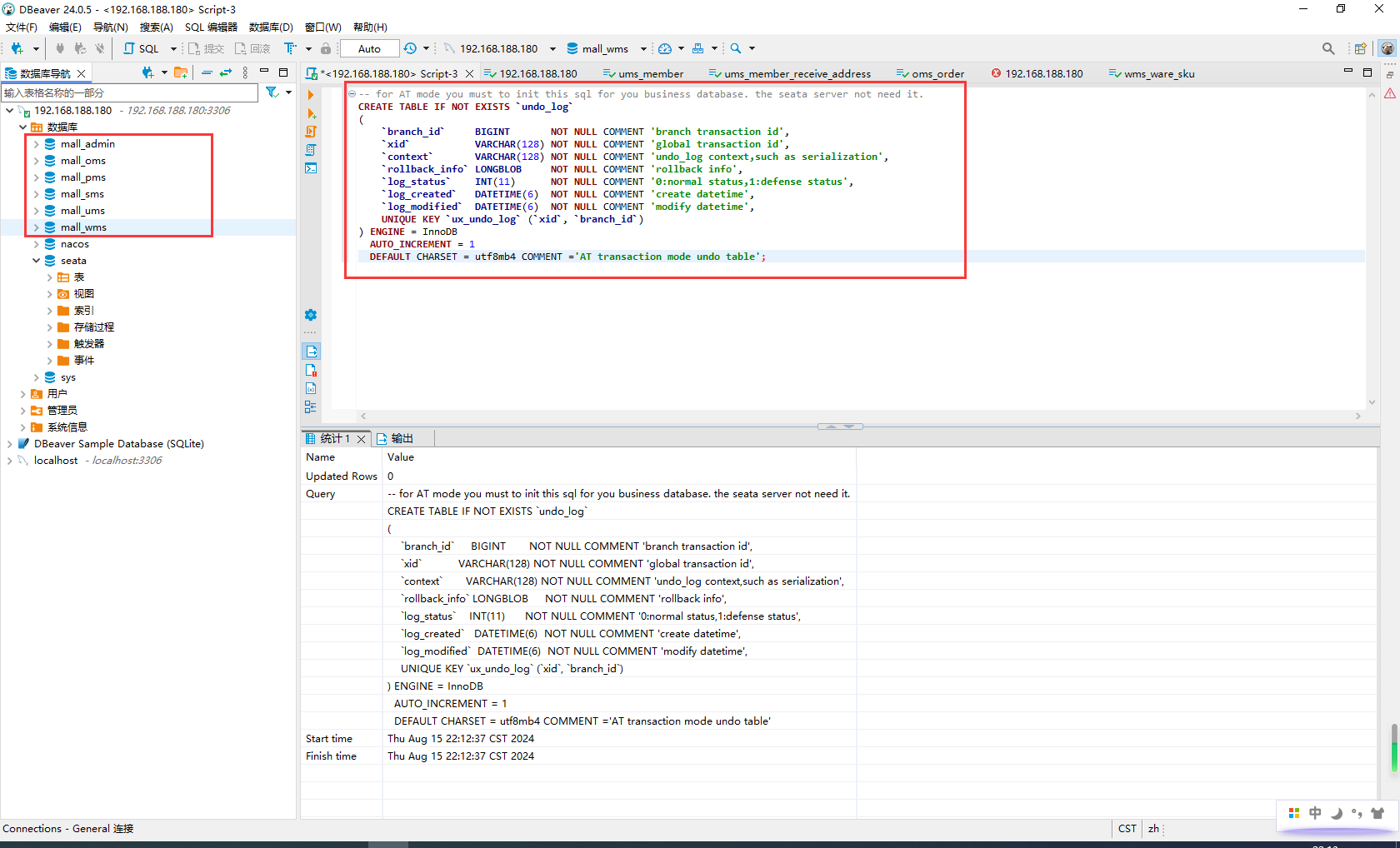Run the SQL script icon
The image size is (1400, 848).
[311, 132]
